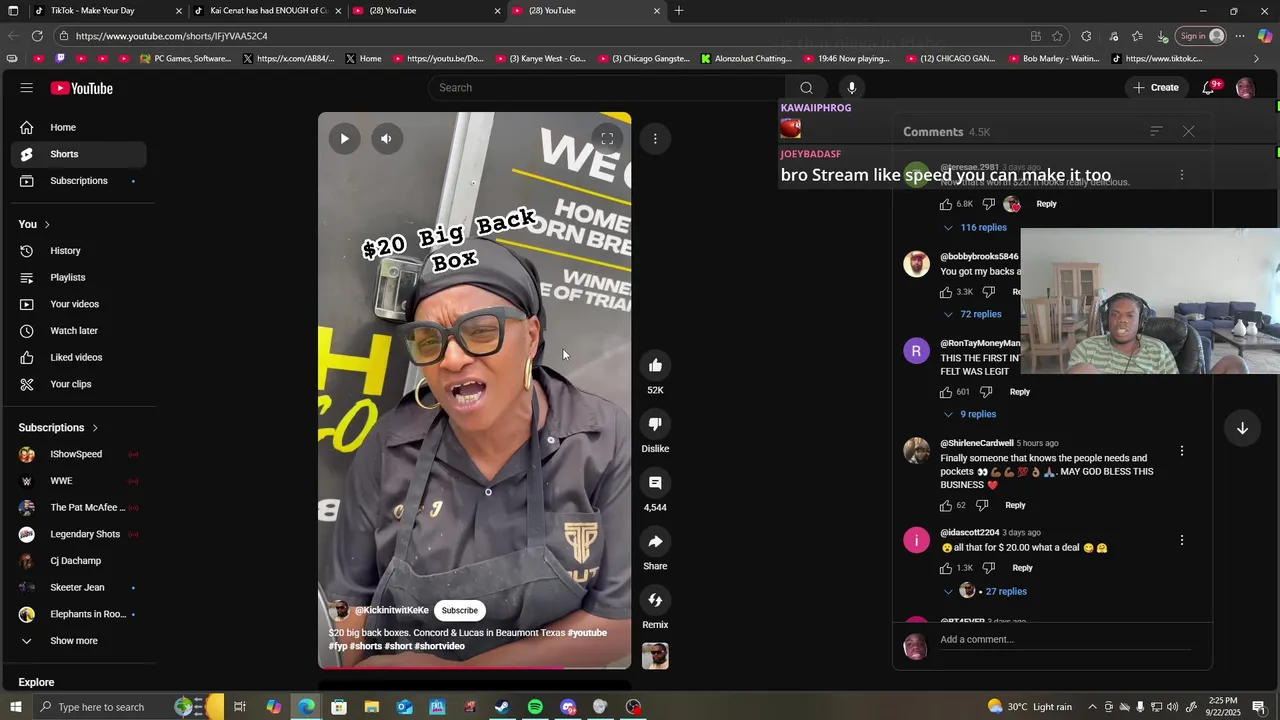Go to YouTube home via logo

point(82,88)
